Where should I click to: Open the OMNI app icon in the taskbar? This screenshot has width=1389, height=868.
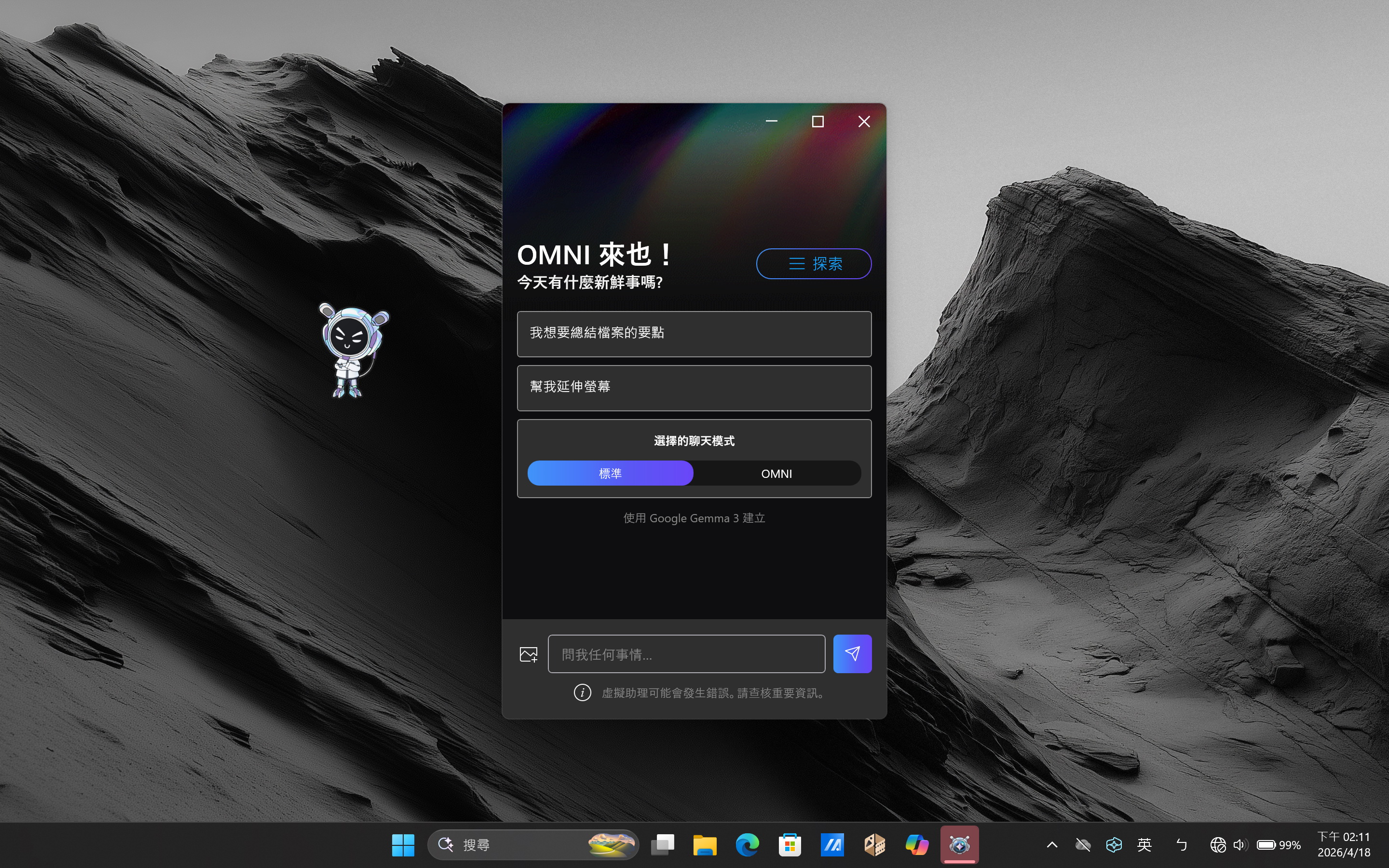pyautogui.click(x=958, y=844)
